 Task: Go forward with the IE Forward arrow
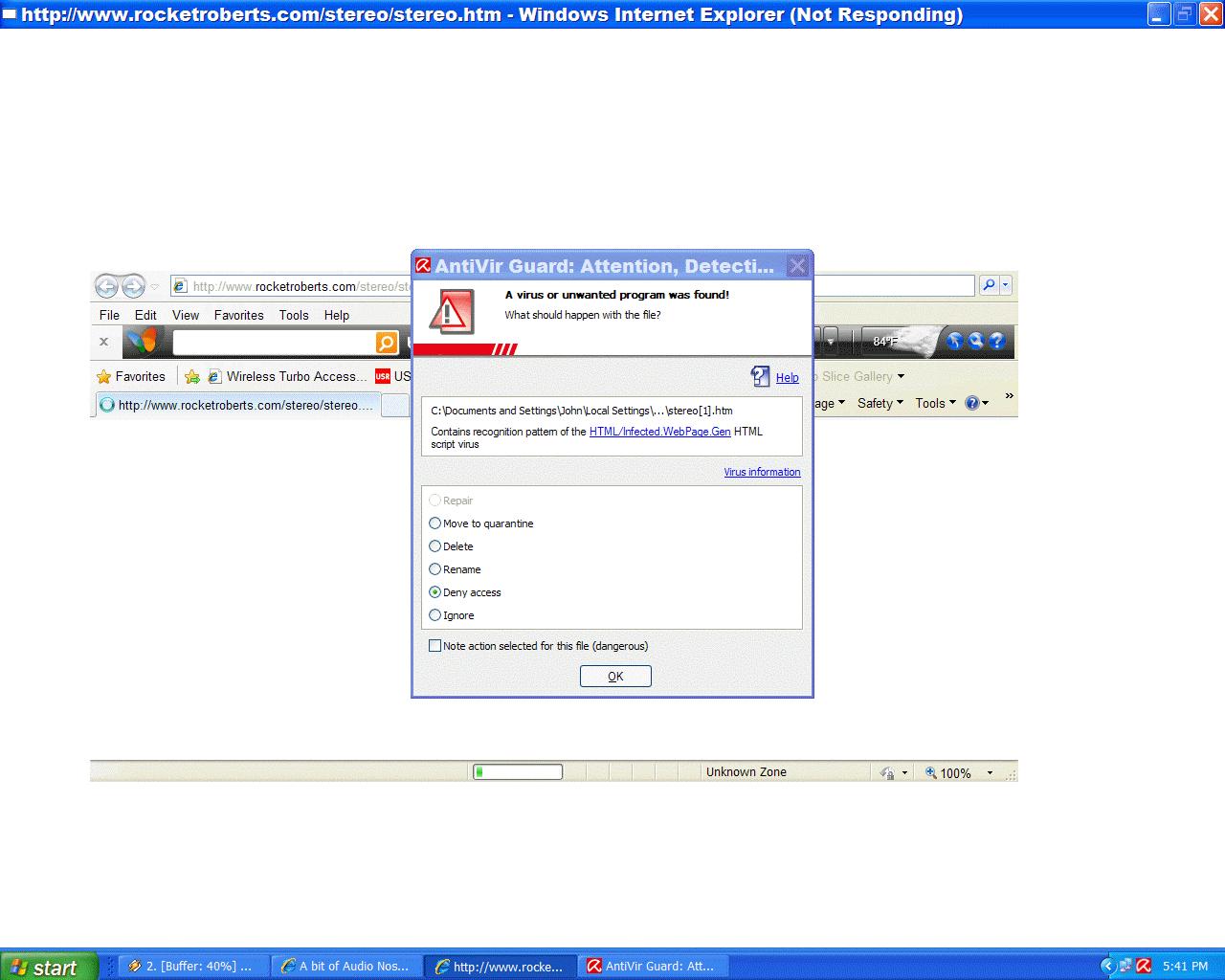tap(133, 285)
